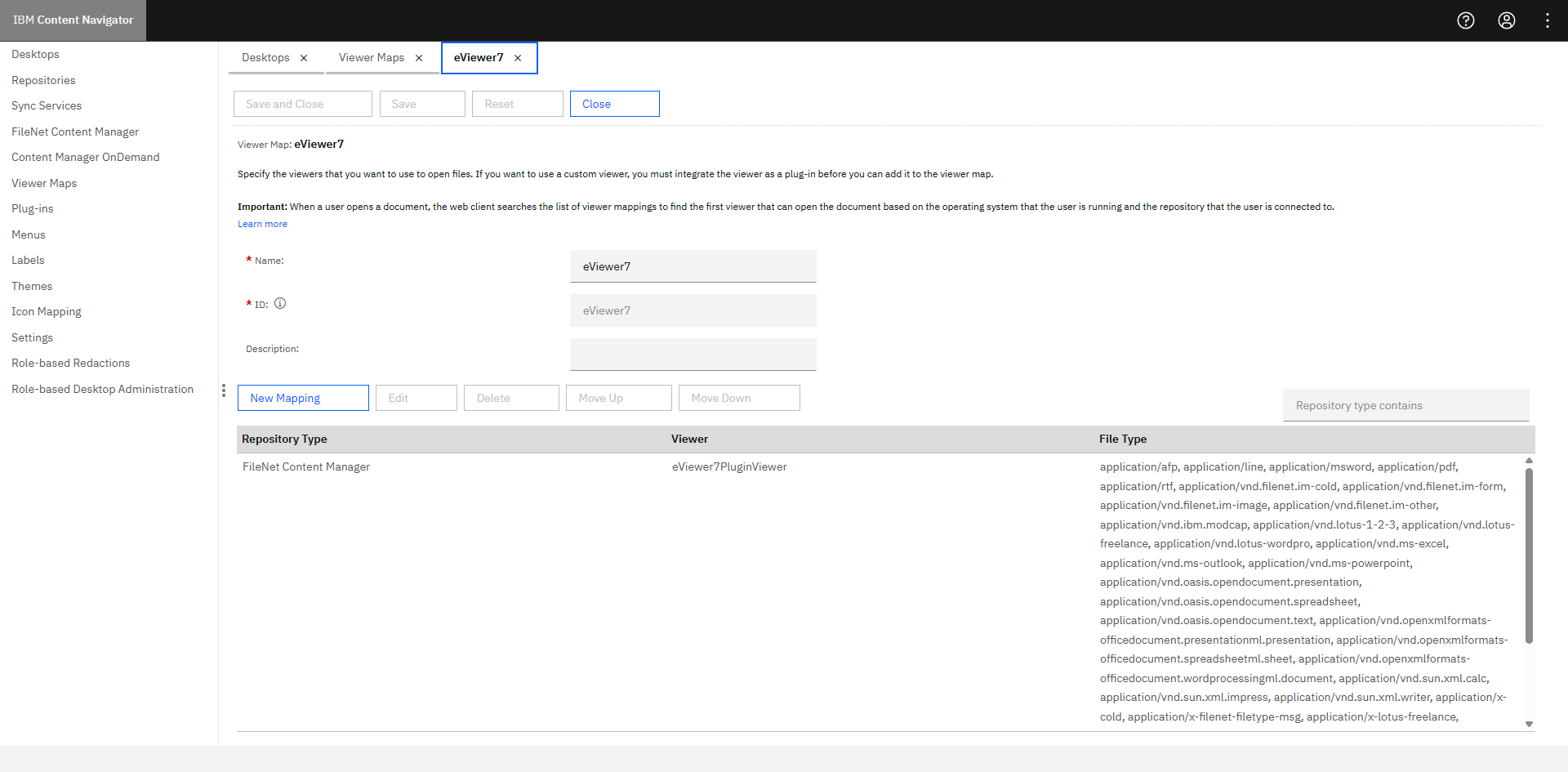The width and height of the screenshot is (1568, 772).
Task: Open the overflow menu at top right
Action: 1547,20
